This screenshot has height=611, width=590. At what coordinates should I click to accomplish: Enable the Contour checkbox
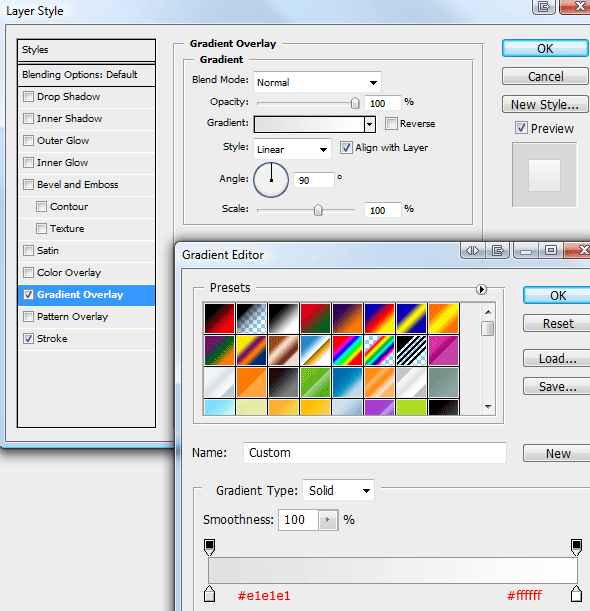pos(41,206)
